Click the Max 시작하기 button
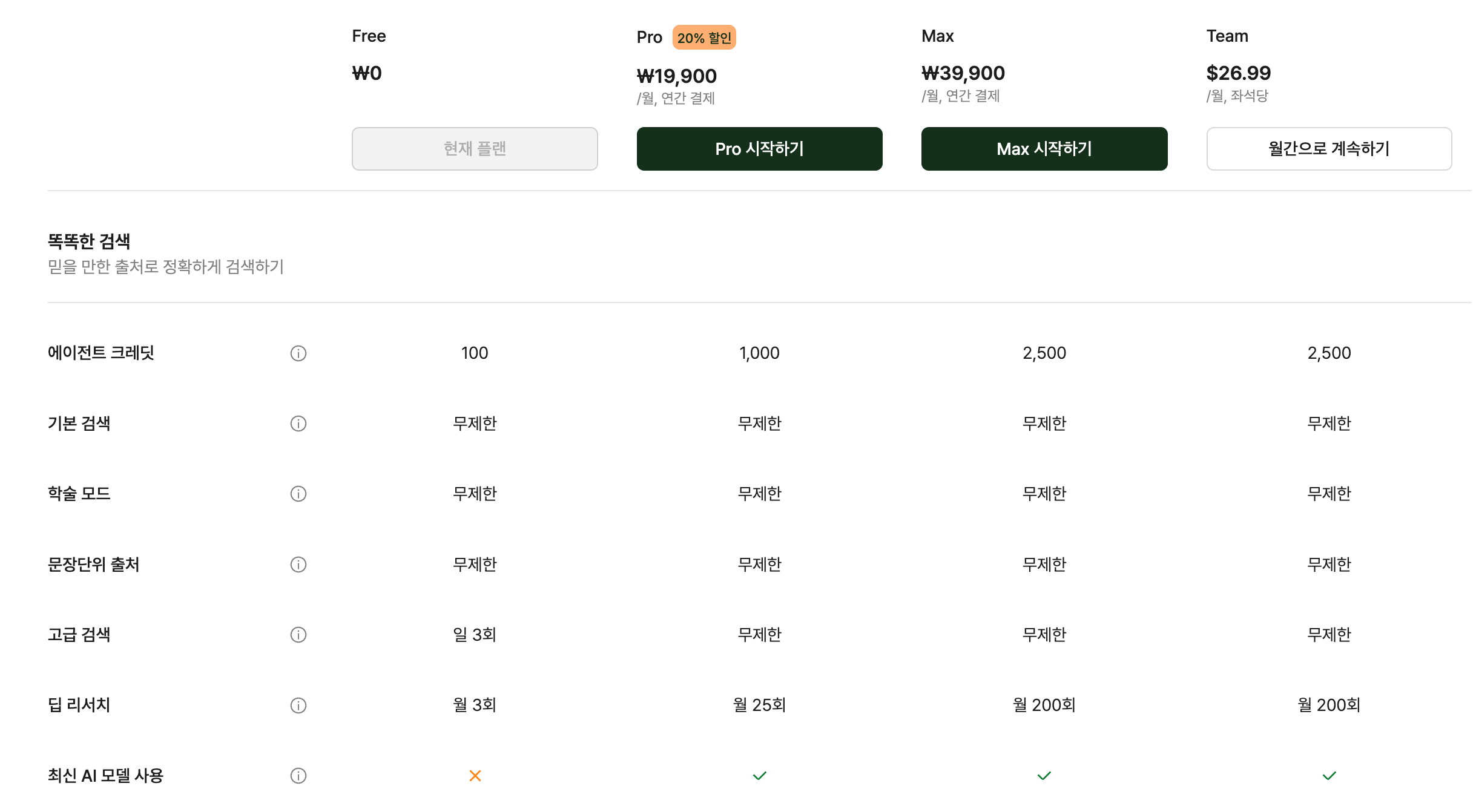This screenshot has height=812, width=1476. click(x=1044, y=149)
